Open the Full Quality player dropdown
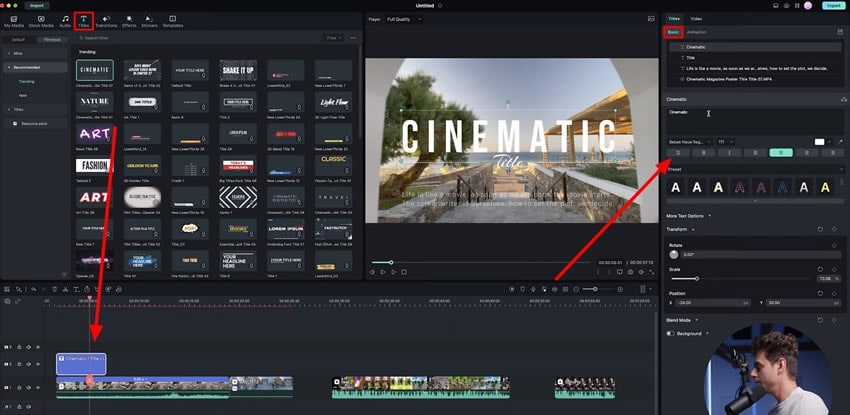The width and height of the screenshot is (850, 415). (404, 19)
